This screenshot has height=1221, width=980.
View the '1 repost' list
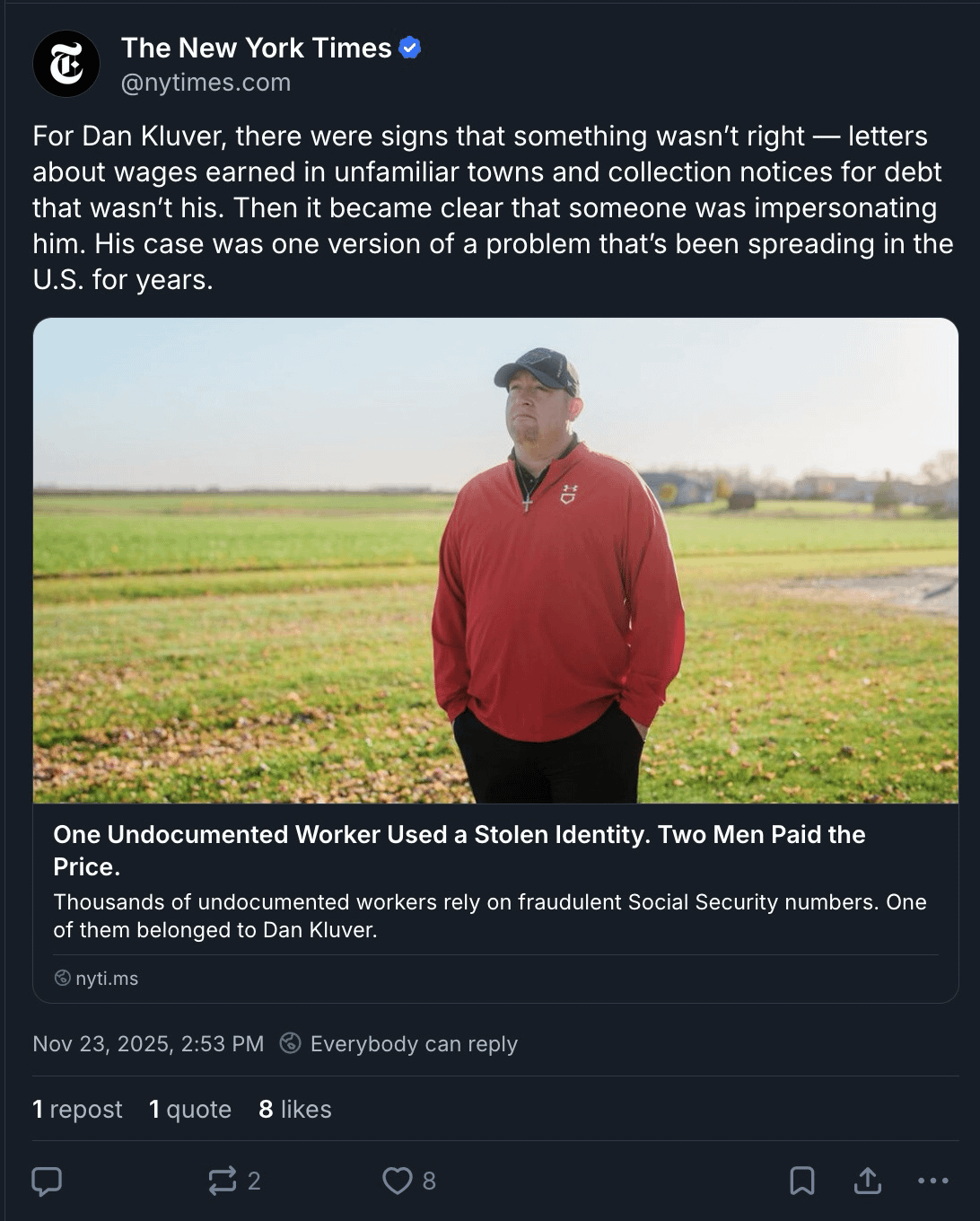click(77, 1109)
